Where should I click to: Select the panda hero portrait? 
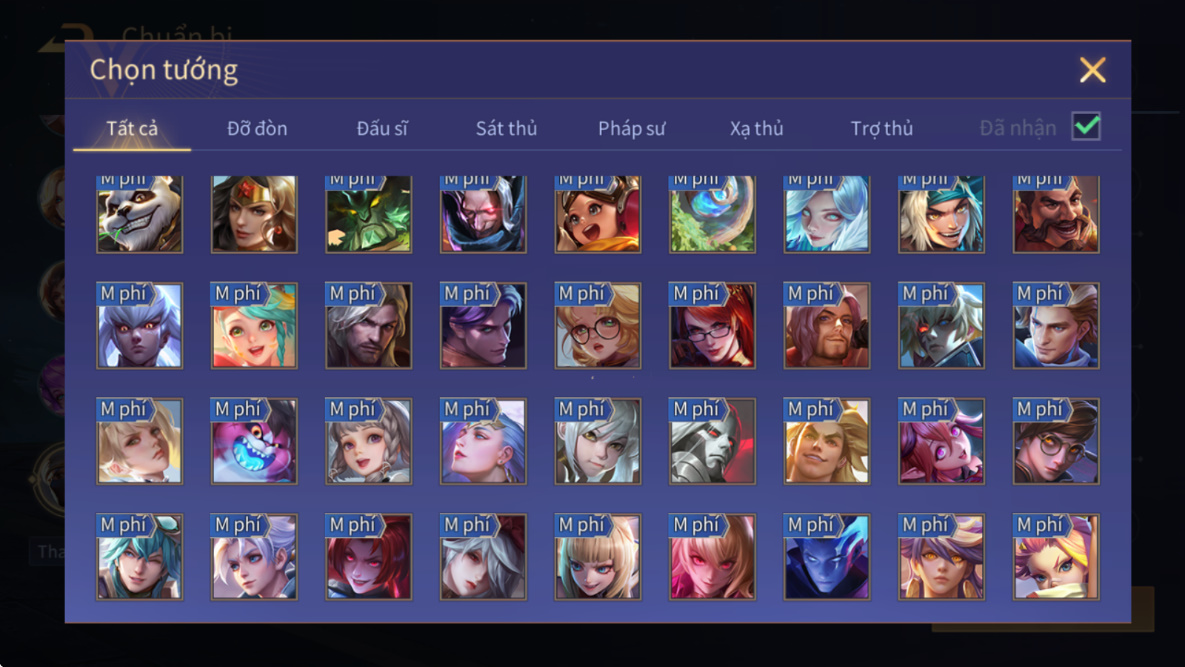point(140,215)
